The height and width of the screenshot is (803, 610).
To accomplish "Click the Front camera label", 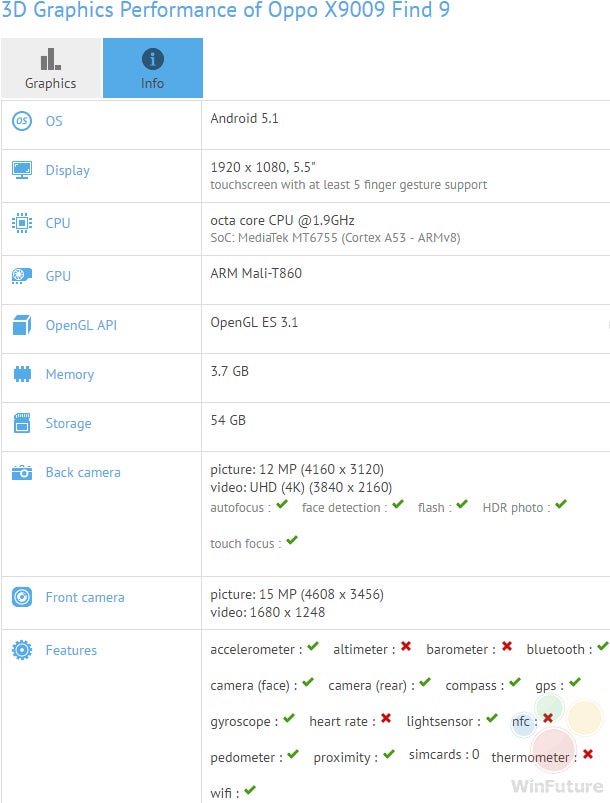I will tap(85, 597).
